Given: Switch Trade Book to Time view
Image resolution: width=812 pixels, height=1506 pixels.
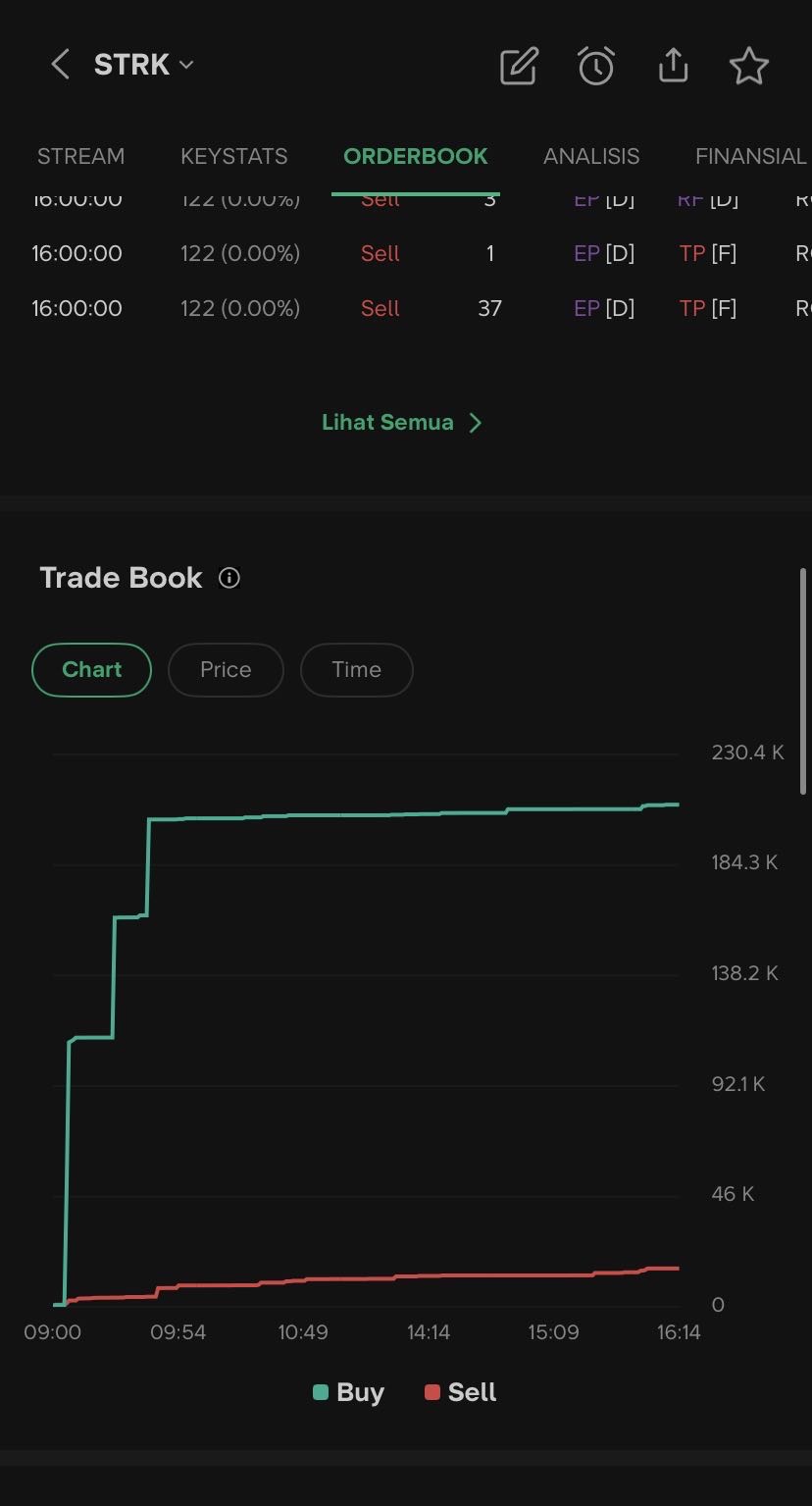Looking at the screenshot, I should pos(356,670).
